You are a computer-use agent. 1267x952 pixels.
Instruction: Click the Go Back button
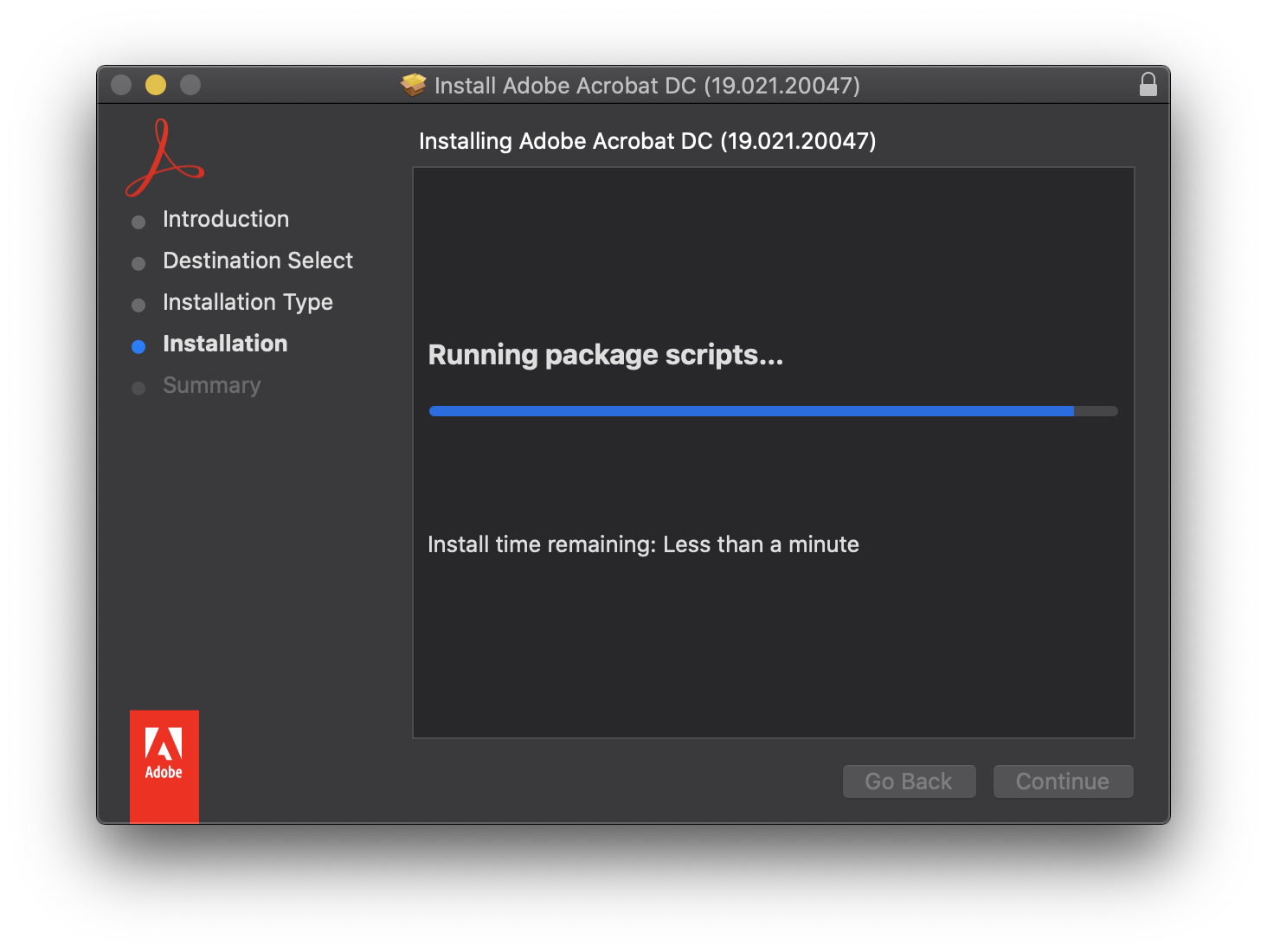(x=909, y=781)
